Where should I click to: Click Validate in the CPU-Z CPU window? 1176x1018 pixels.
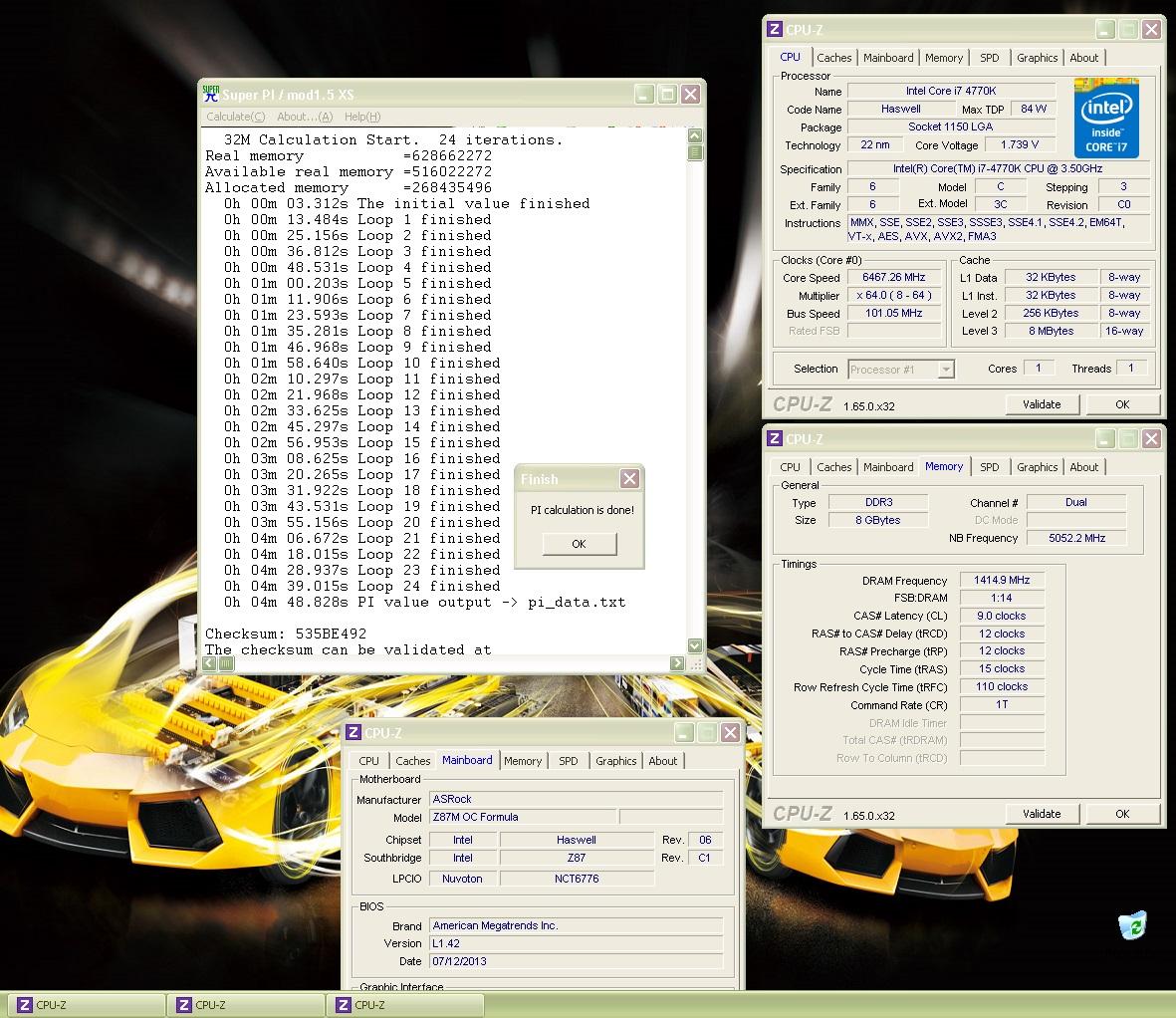point(1042,404)
